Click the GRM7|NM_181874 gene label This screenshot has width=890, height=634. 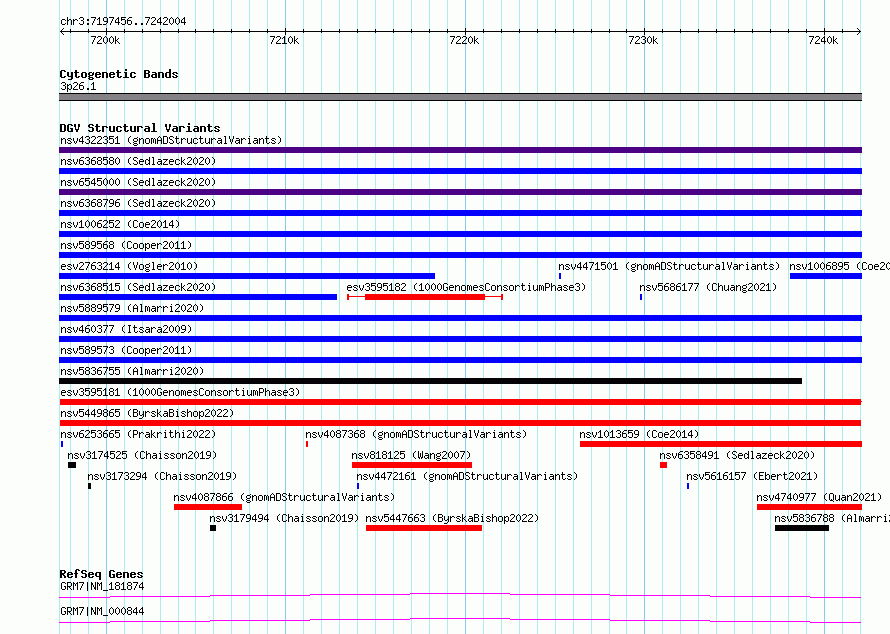point(102,586)
